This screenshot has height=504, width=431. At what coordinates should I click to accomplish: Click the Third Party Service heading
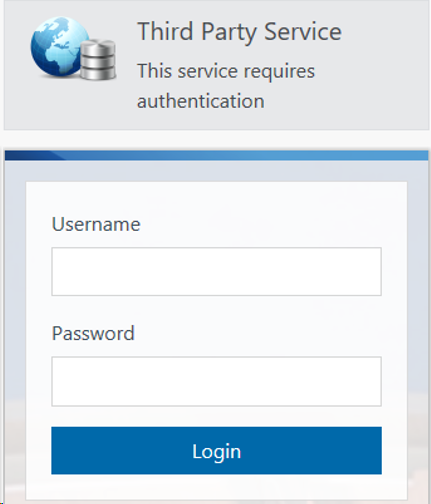[239, 32]
